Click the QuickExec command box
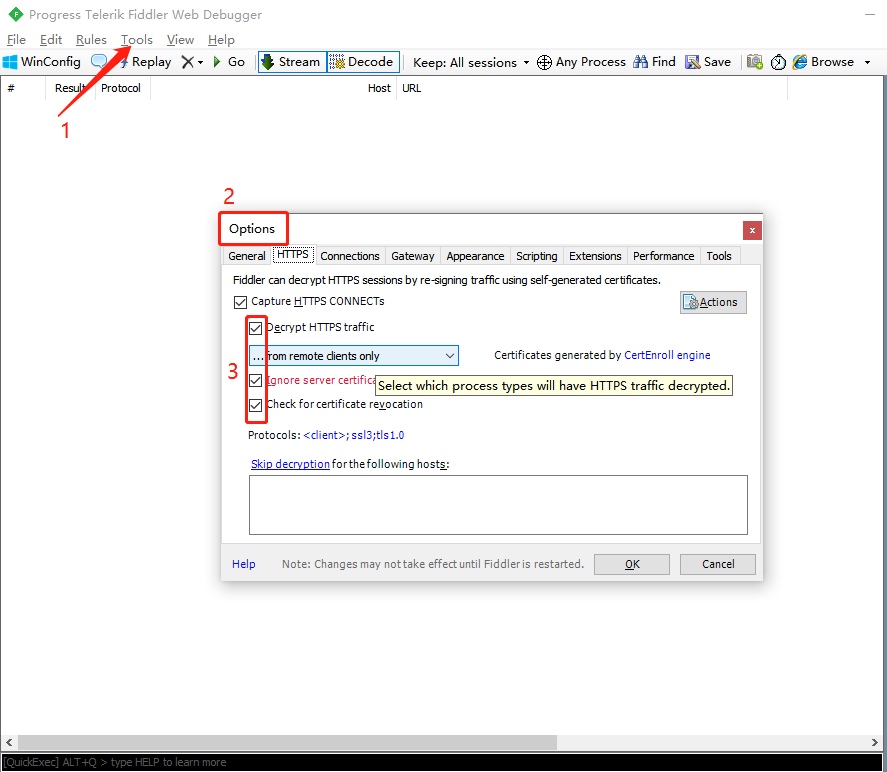The width and height of the screenshot is (887, 772). point(442,762)
